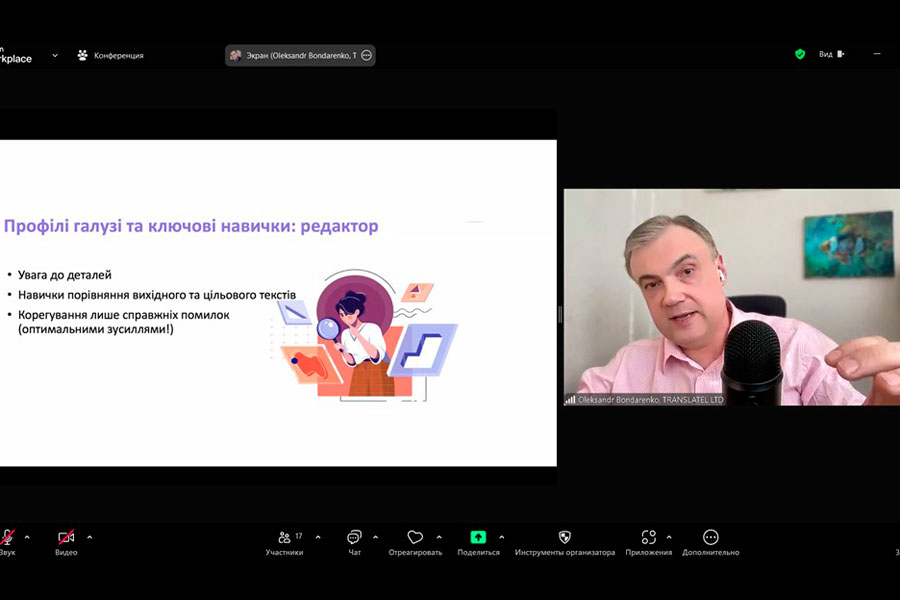Click bullet Навички порівняння вихідного та цільового текстів

click(157, 295)
